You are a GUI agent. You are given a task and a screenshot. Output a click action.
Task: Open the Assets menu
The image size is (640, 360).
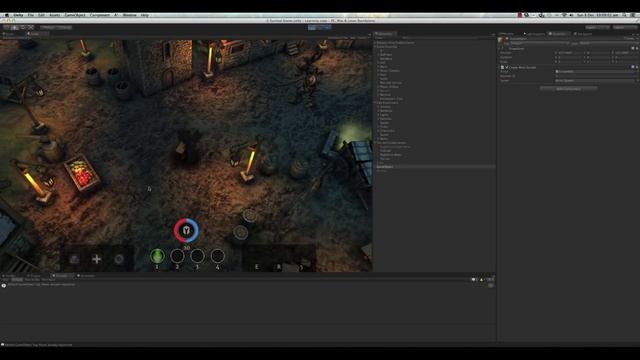point(55,15)
